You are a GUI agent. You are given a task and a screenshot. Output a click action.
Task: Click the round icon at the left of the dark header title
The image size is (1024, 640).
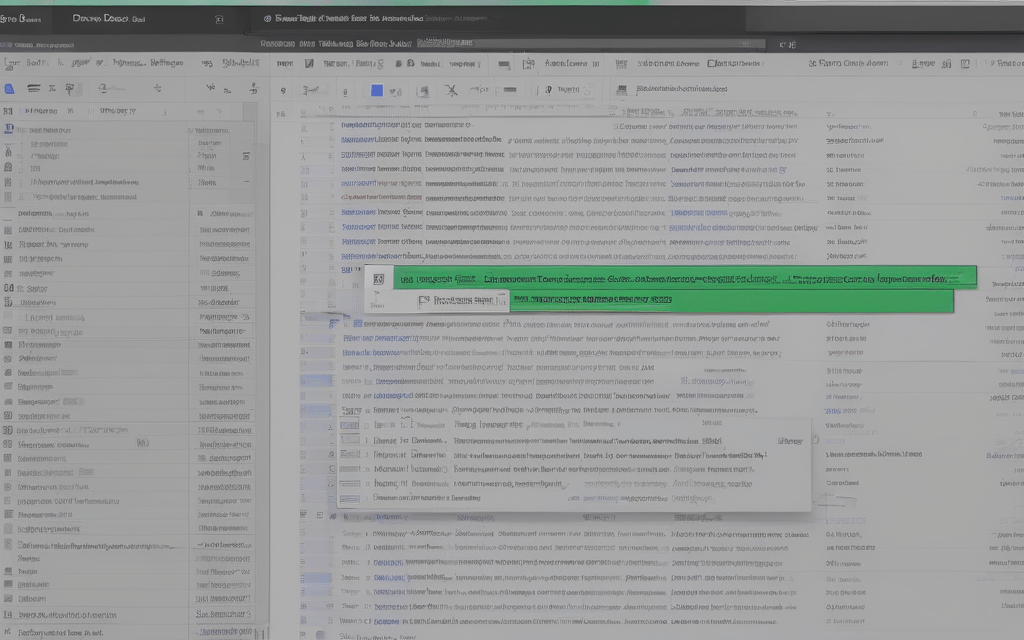point(267,19)
